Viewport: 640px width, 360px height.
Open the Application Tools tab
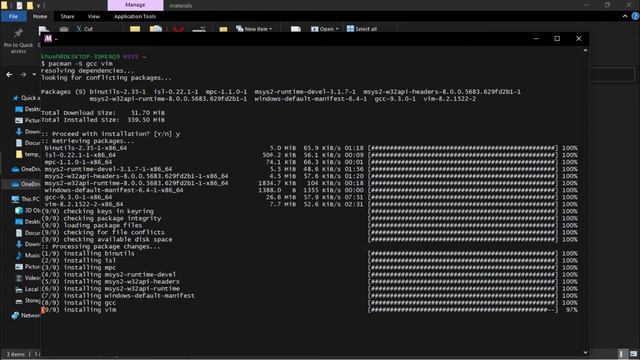pos(135,16)
